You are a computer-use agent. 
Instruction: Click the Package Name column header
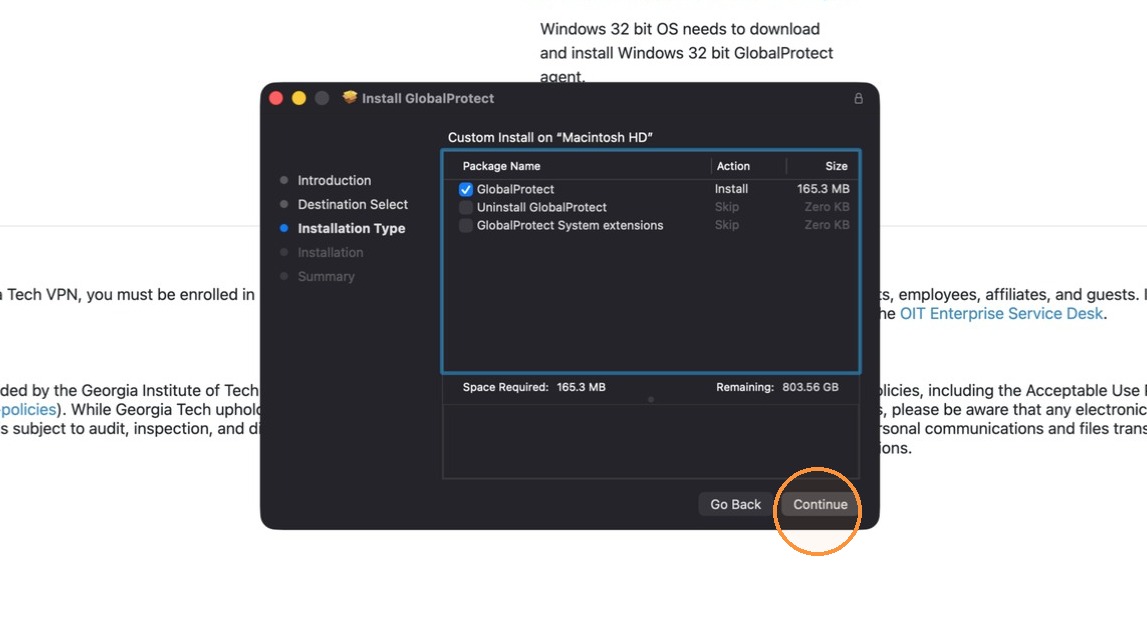click(501, 166)
